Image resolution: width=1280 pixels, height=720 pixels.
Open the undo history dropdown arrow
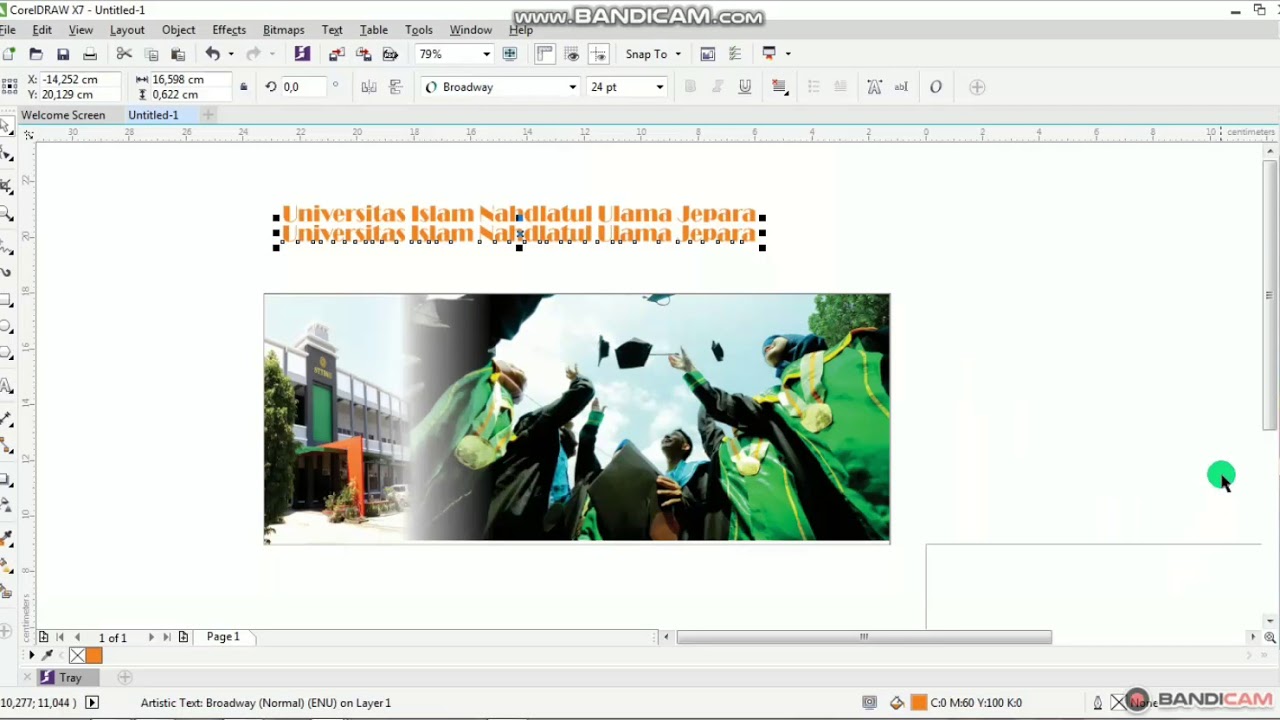(230, 54)
